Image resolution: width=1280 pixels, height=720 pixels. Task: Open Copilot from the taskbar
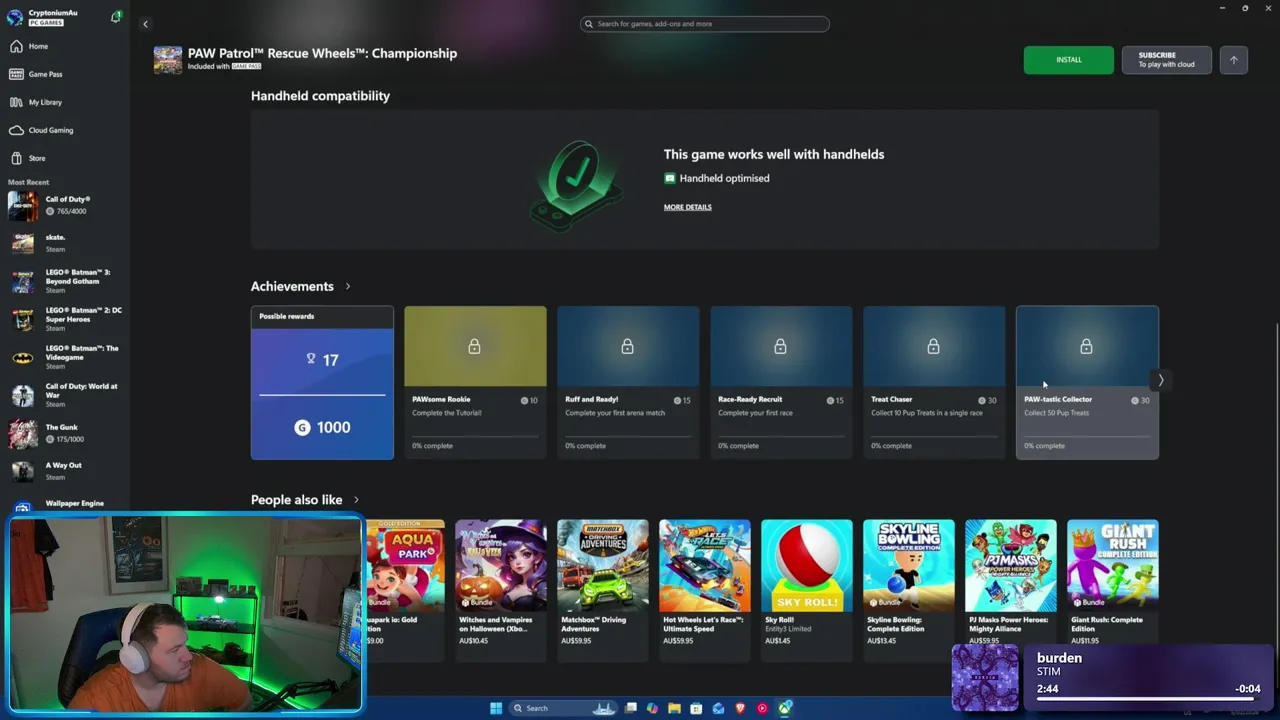tap(652, 708)
